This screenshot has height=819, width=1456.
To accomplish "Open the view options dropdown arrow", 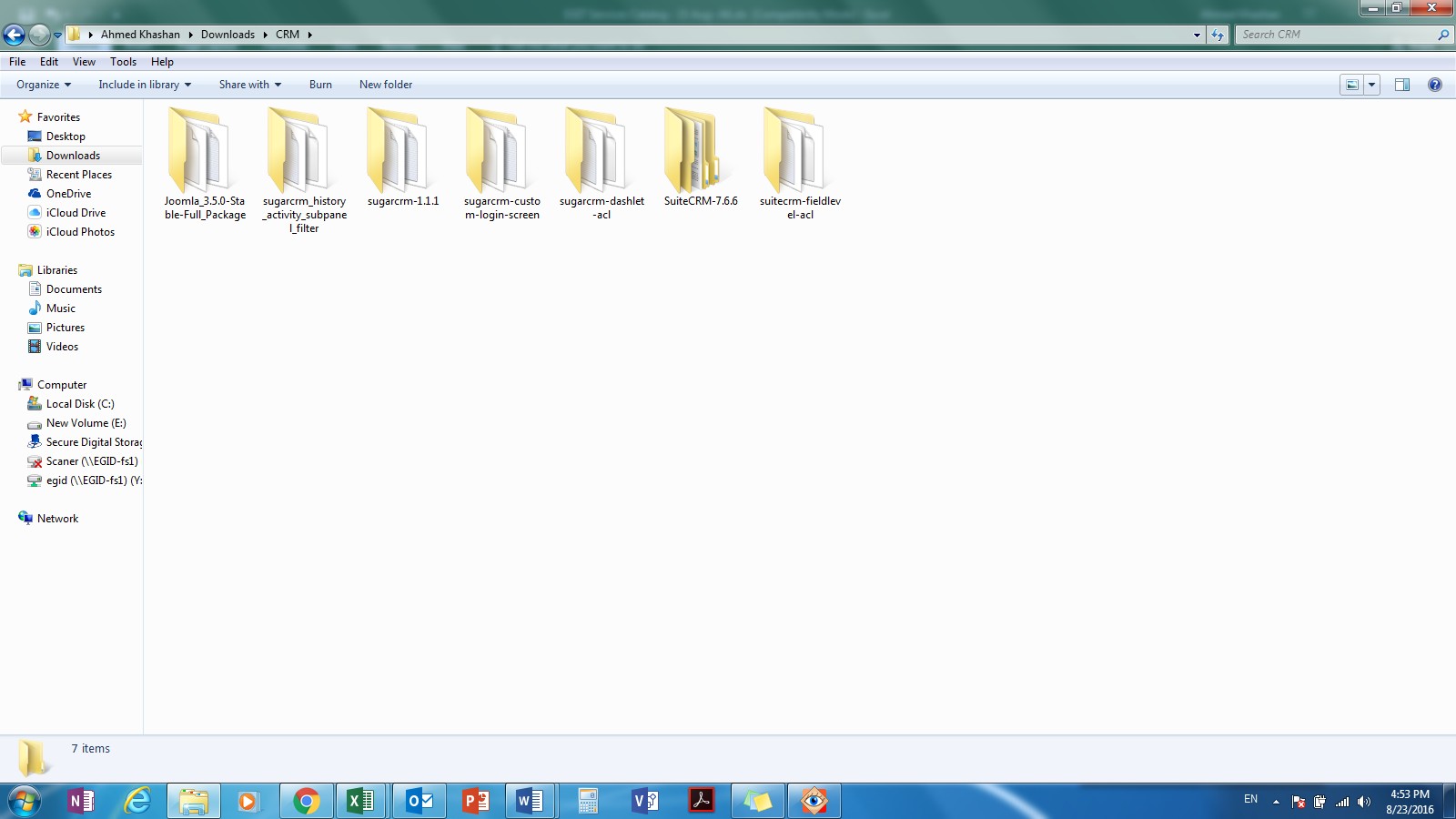I will tap(1372, 85).
